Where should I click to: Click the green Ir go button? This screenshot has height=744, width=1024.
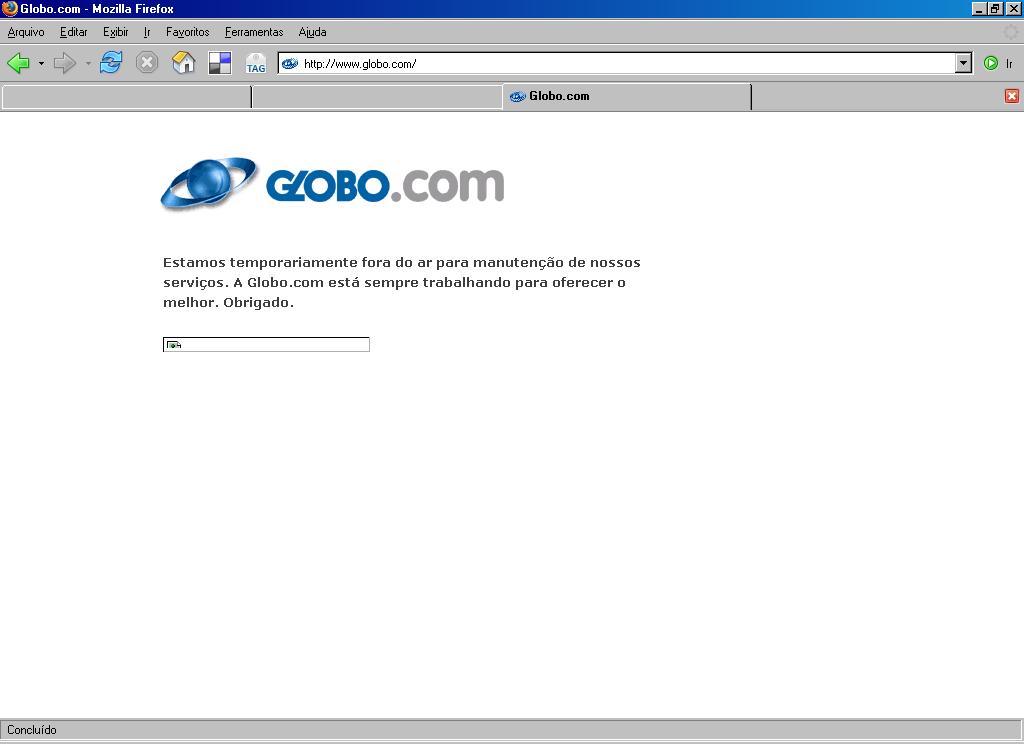(999, 63)
